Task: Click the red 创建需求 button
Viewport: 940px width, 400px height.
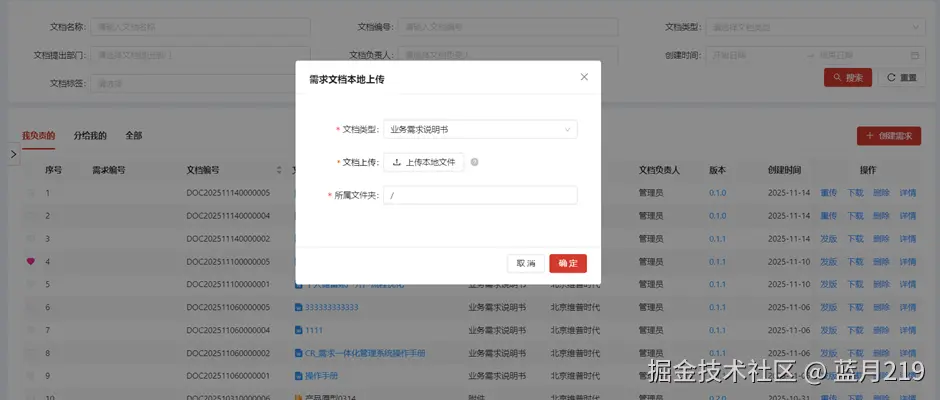Action: (x=888, y=136)
